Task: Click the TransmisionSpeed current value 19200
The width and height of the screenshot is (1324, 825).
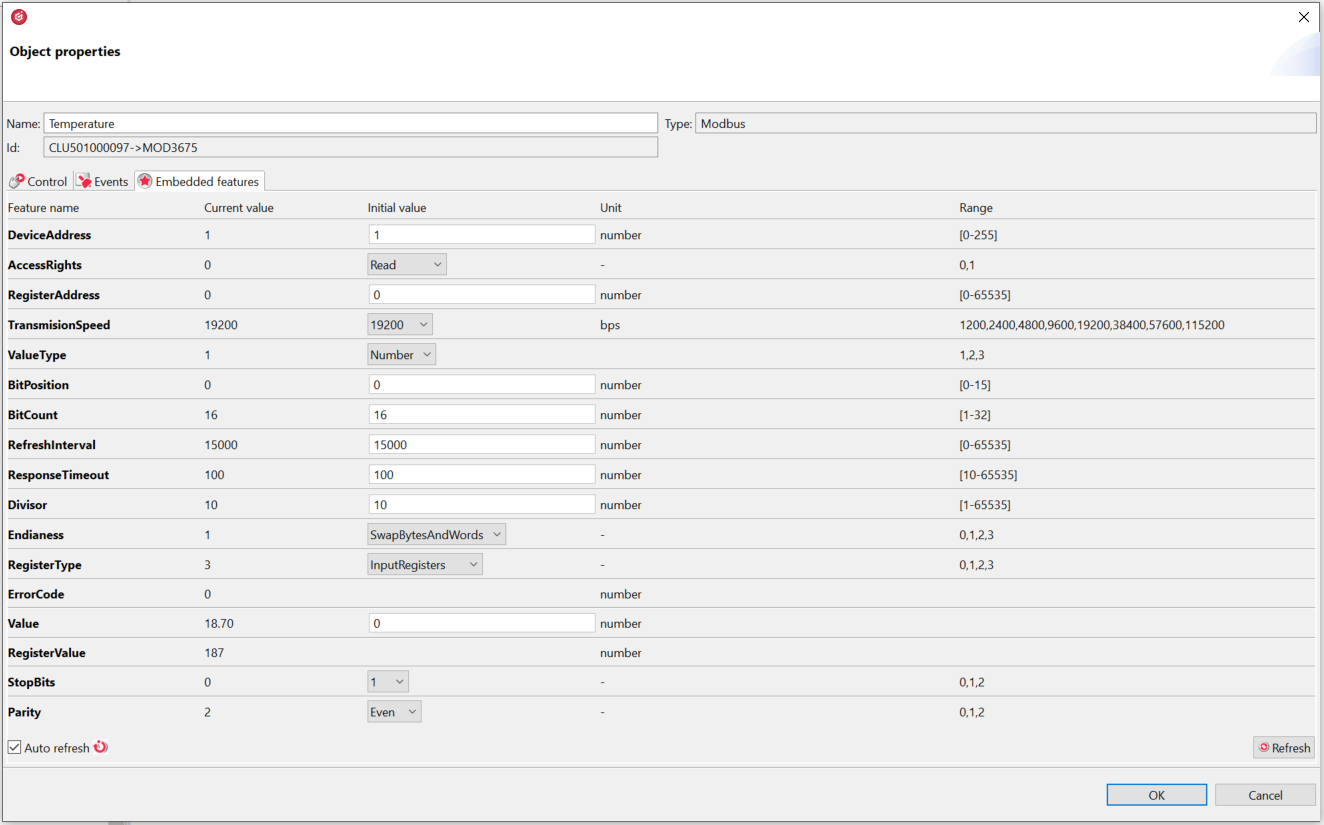Action: (x=221, y=325)
